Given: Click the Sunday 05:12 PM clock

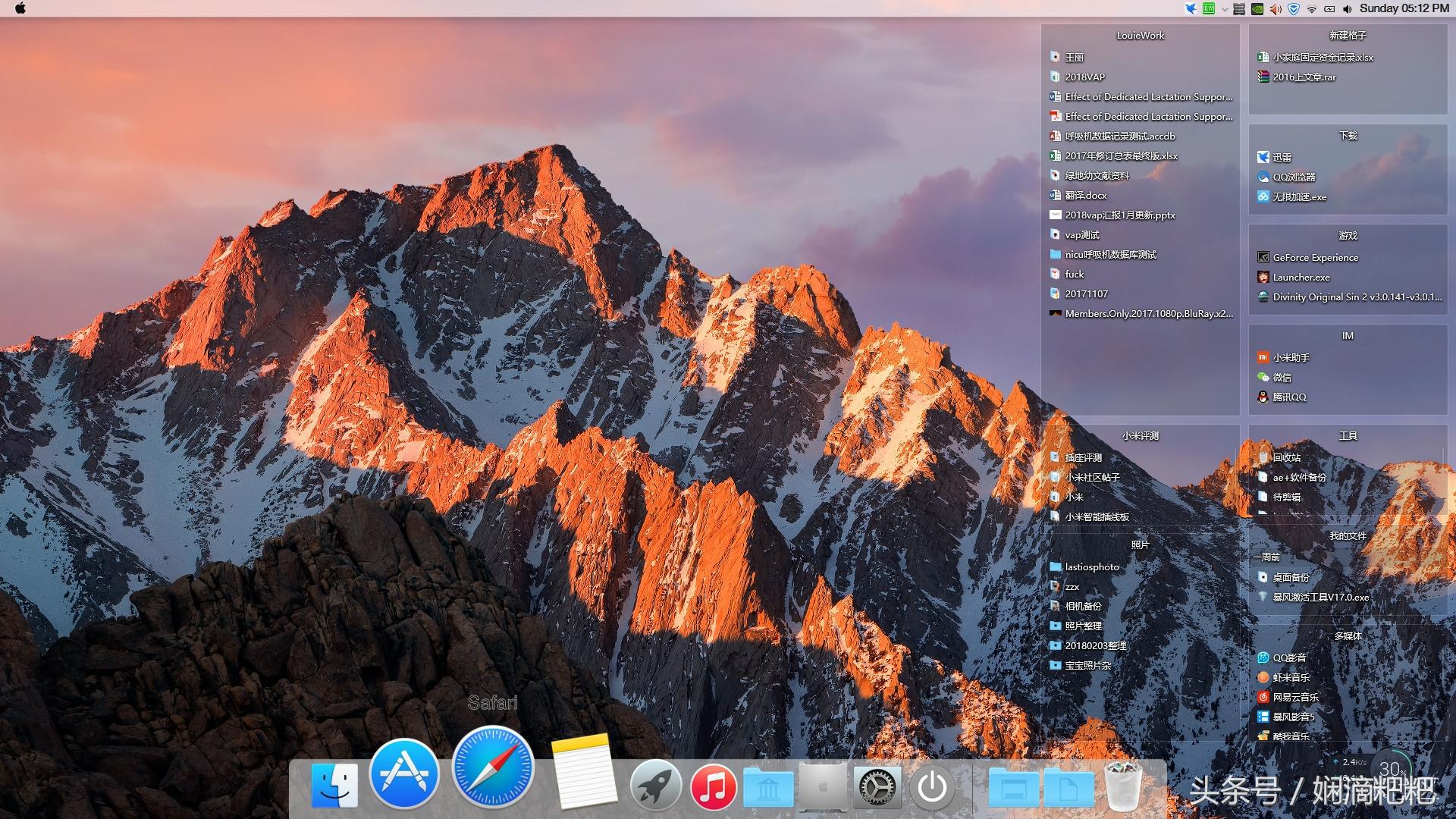Looking at the screenshot, I should tap(1404, 8).
